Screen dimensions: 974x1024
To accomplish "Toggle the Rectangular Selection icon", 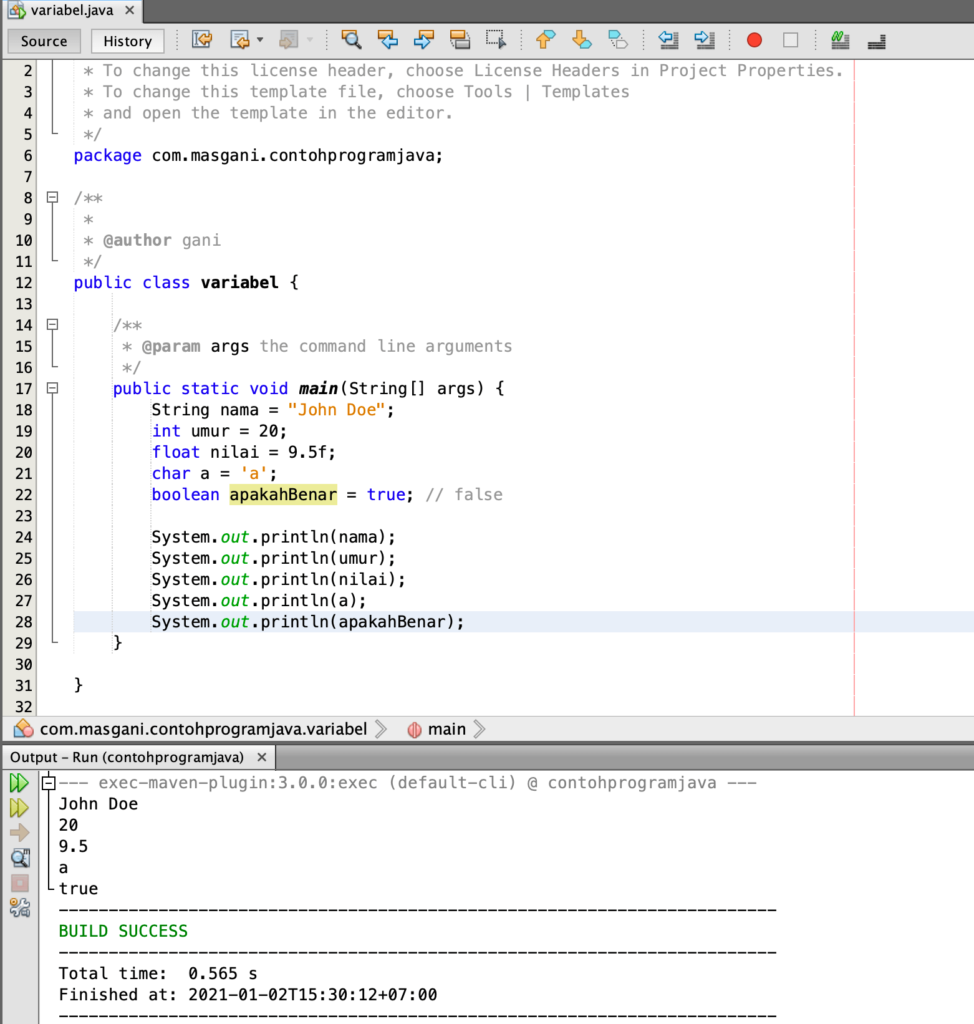I will [496, 40].
